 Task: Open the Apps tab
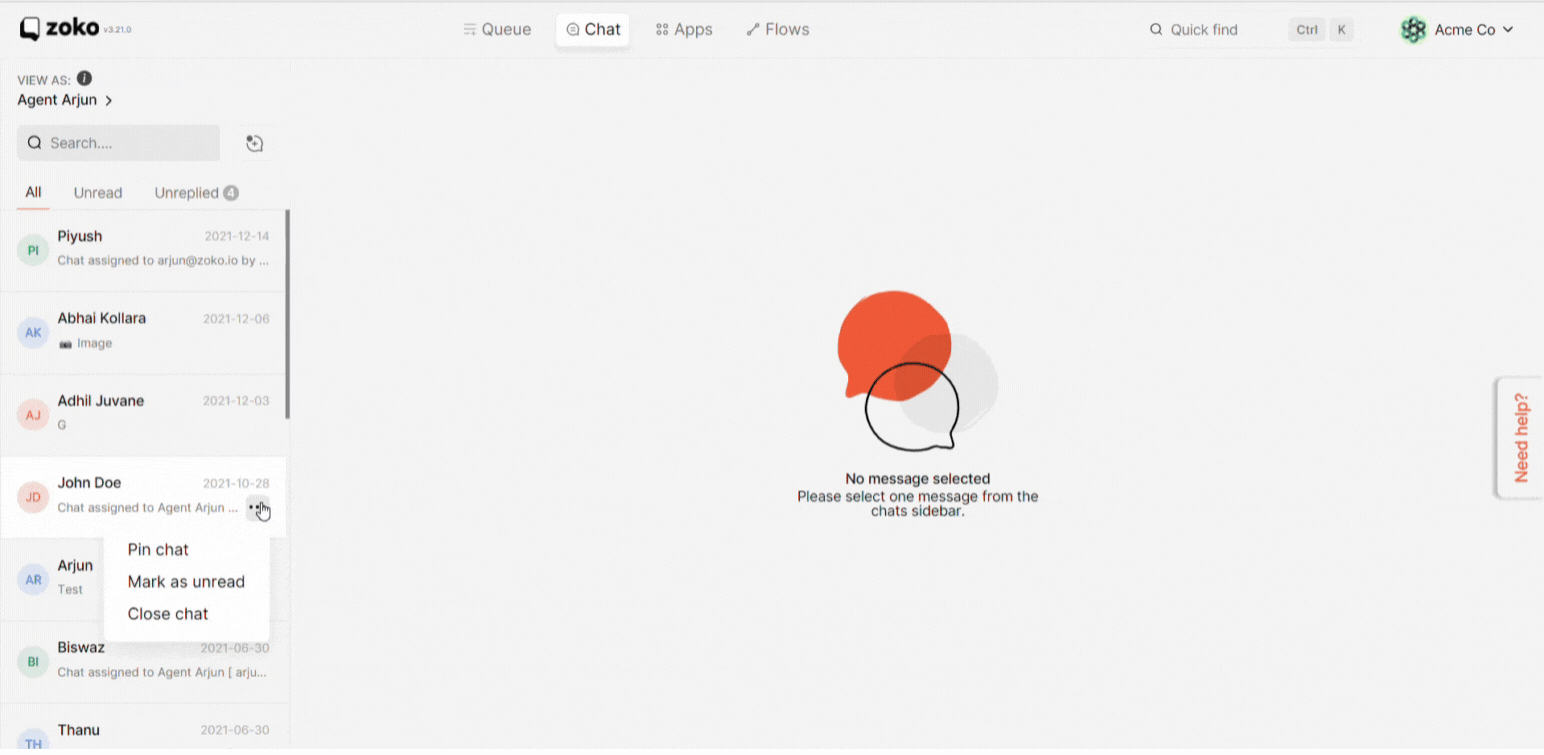pos(684,30)
